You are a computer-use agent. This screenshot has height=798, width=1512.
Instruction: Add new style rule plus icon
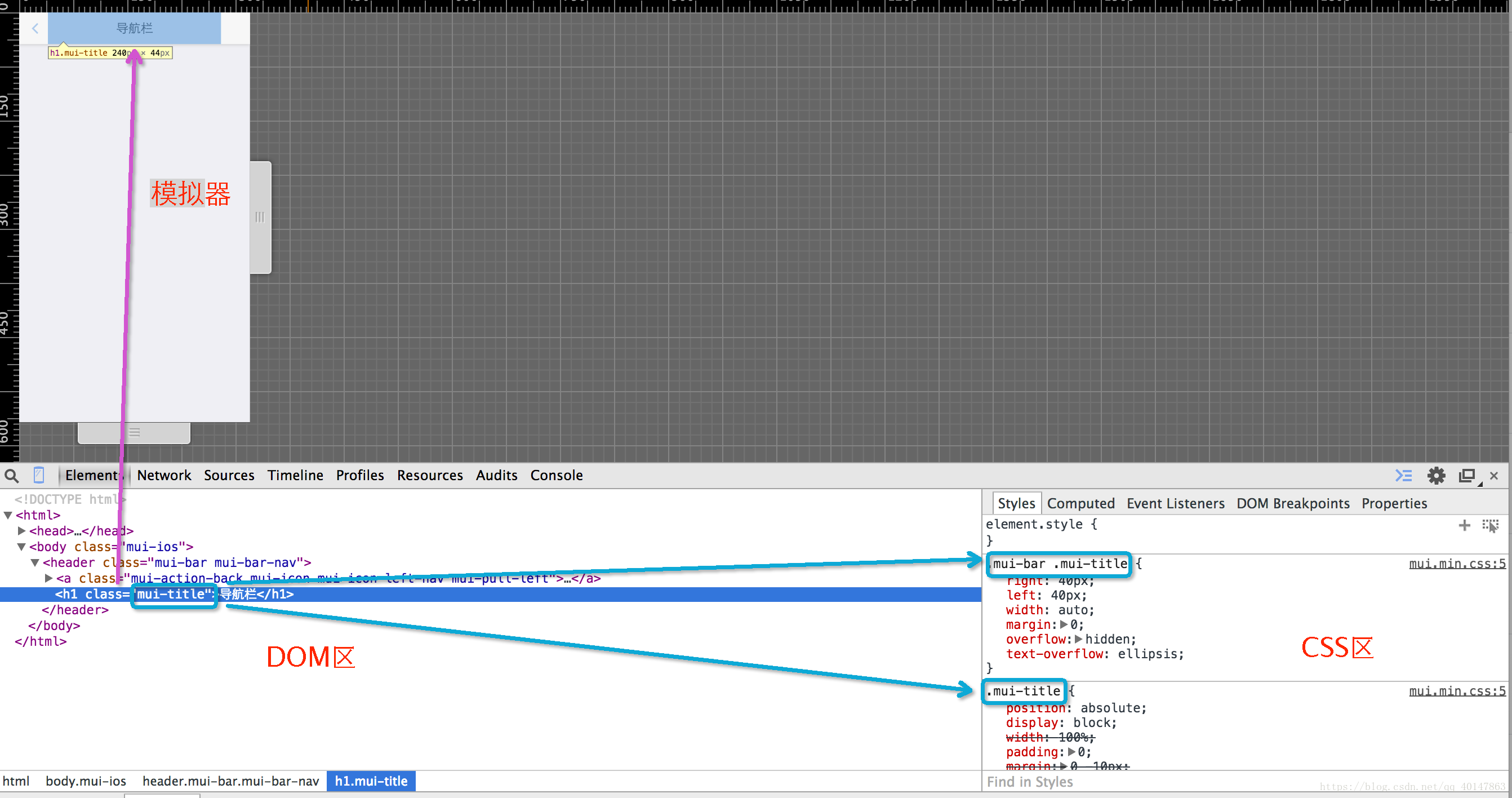(1464, 525)
